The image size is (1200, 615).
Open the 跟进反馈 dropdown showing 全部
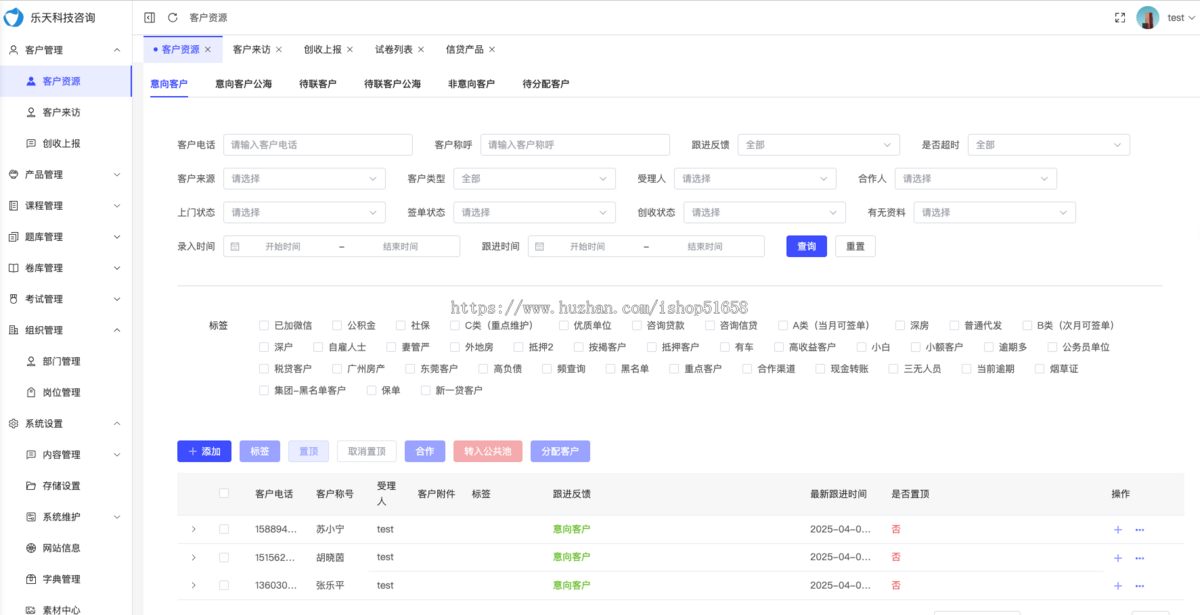coord(818,144)
